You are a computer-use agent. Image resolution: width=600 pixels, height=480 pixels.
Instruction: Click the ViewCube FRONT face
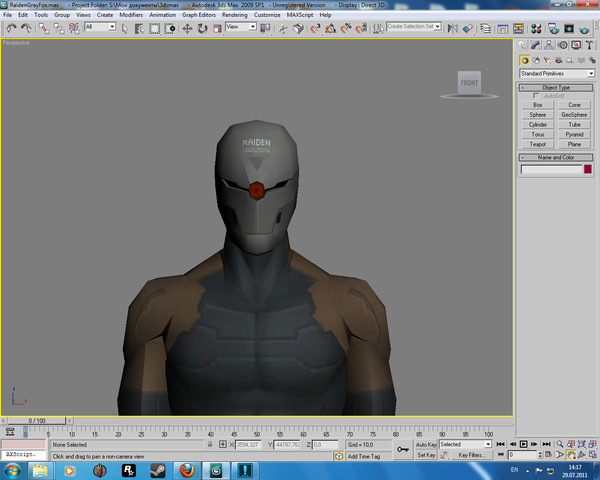click(x=469, y=82)
